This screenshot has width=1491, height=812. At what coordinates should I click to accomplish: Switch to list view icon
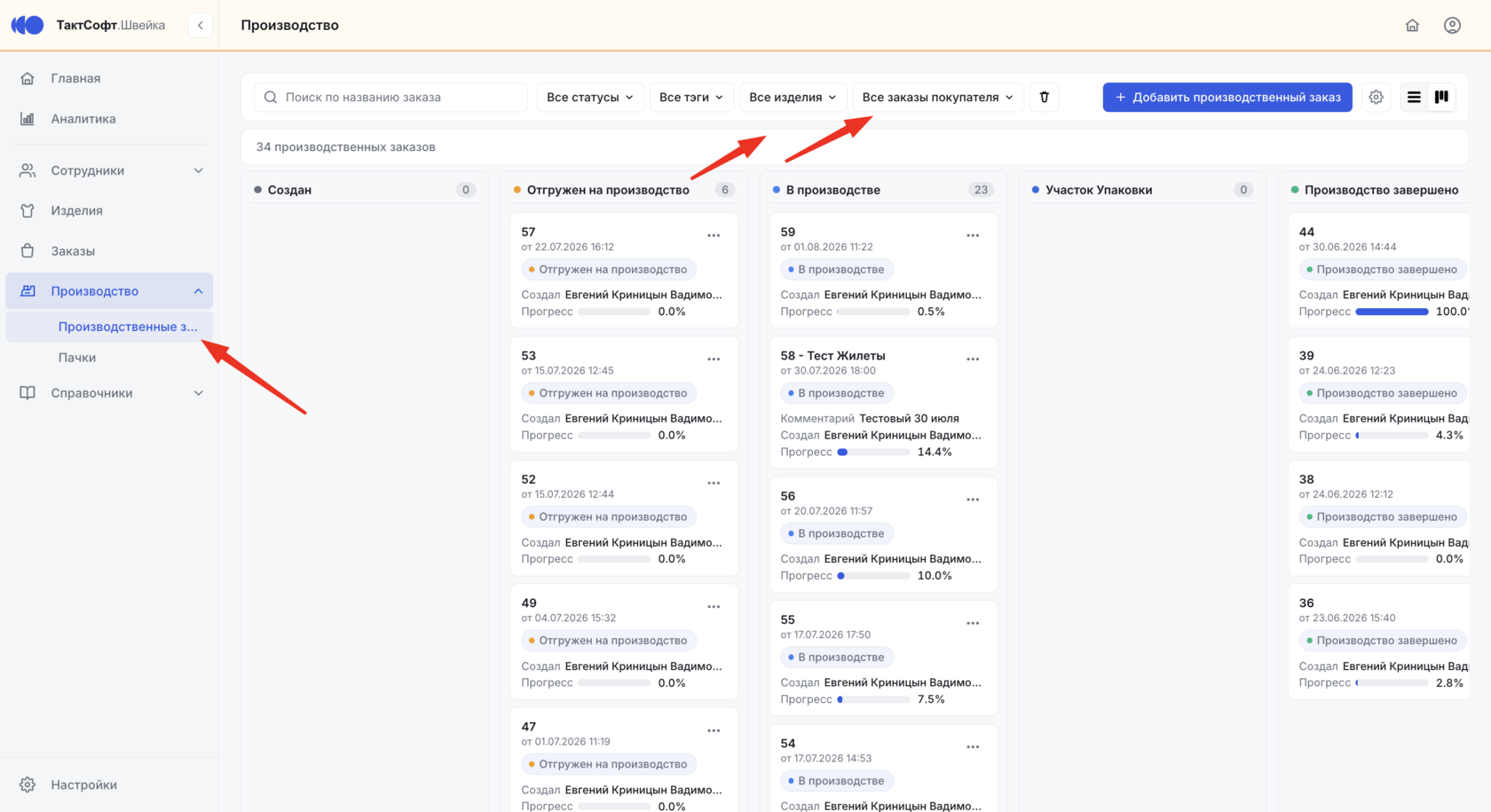pyautogui.click(x=1414, y=97)
